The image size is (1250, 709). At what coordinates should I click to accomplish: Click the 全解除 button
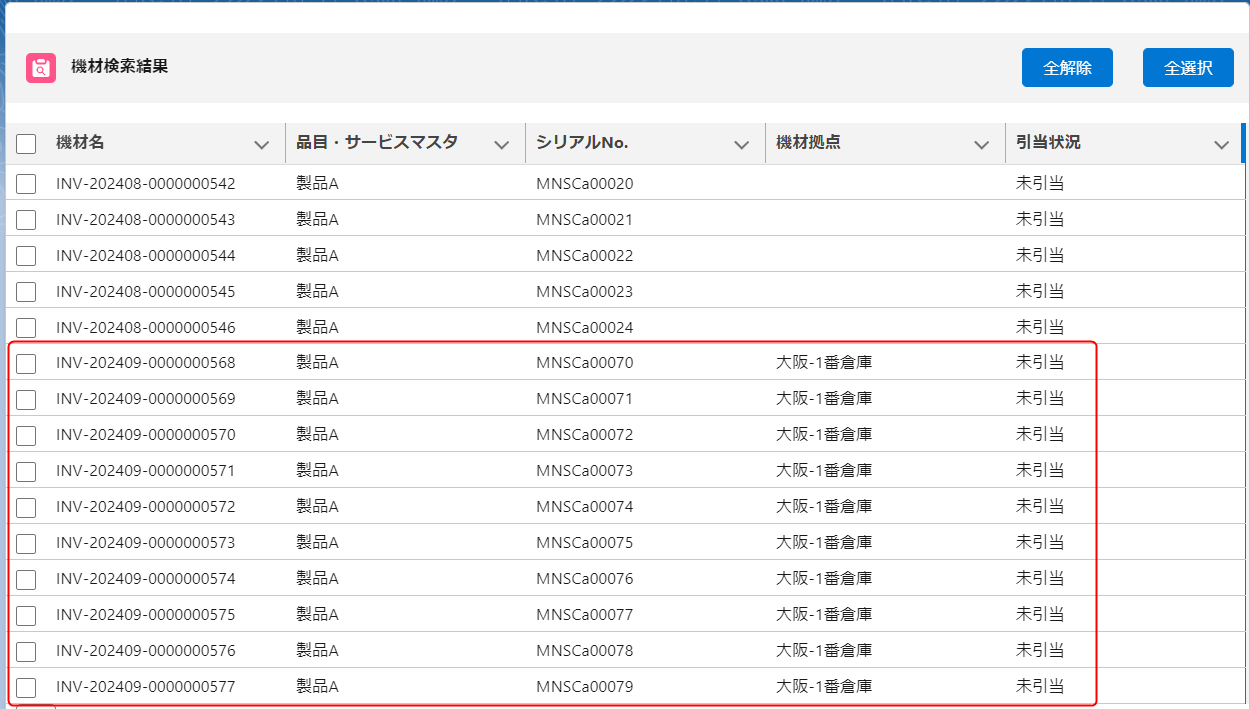pos(1067,68)
